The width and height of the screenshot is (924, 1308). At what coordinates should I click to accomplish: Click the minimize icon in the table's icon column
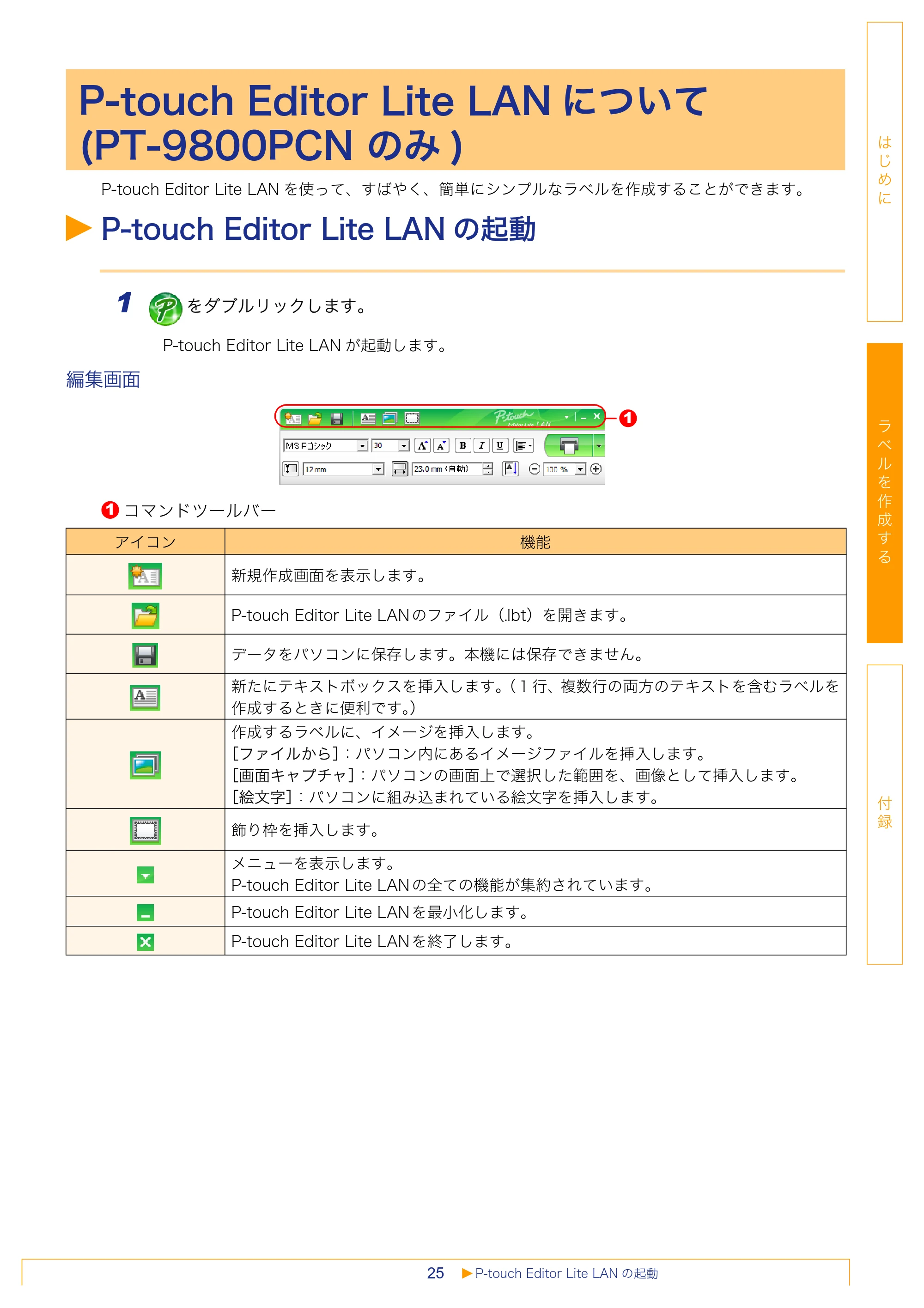[145, 913]
